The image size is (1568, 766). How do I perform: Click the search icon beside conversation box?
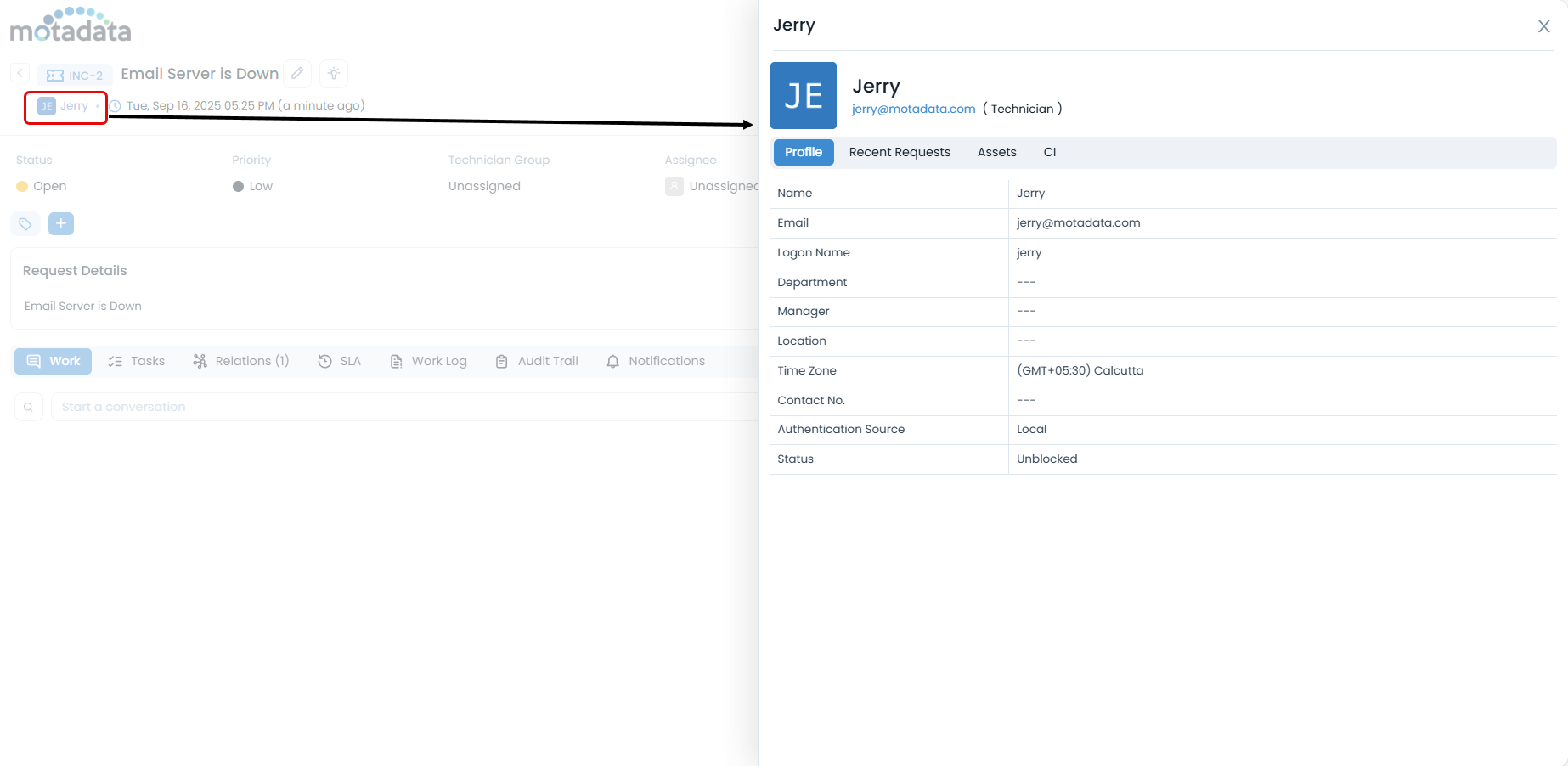[28, 408]
